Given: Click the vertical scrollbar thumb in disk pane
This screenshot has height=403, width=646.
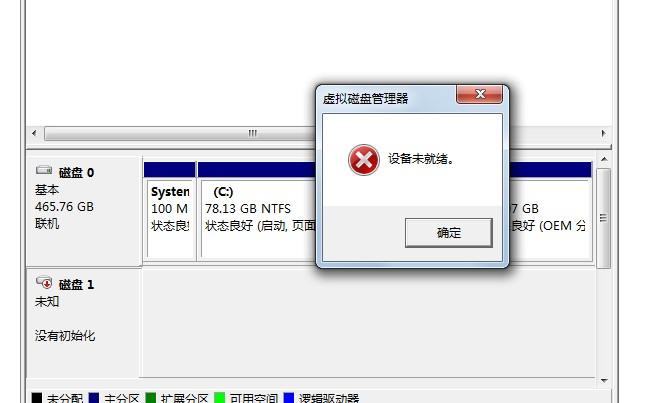Looking at the screenshot, I should coord(604,218).
